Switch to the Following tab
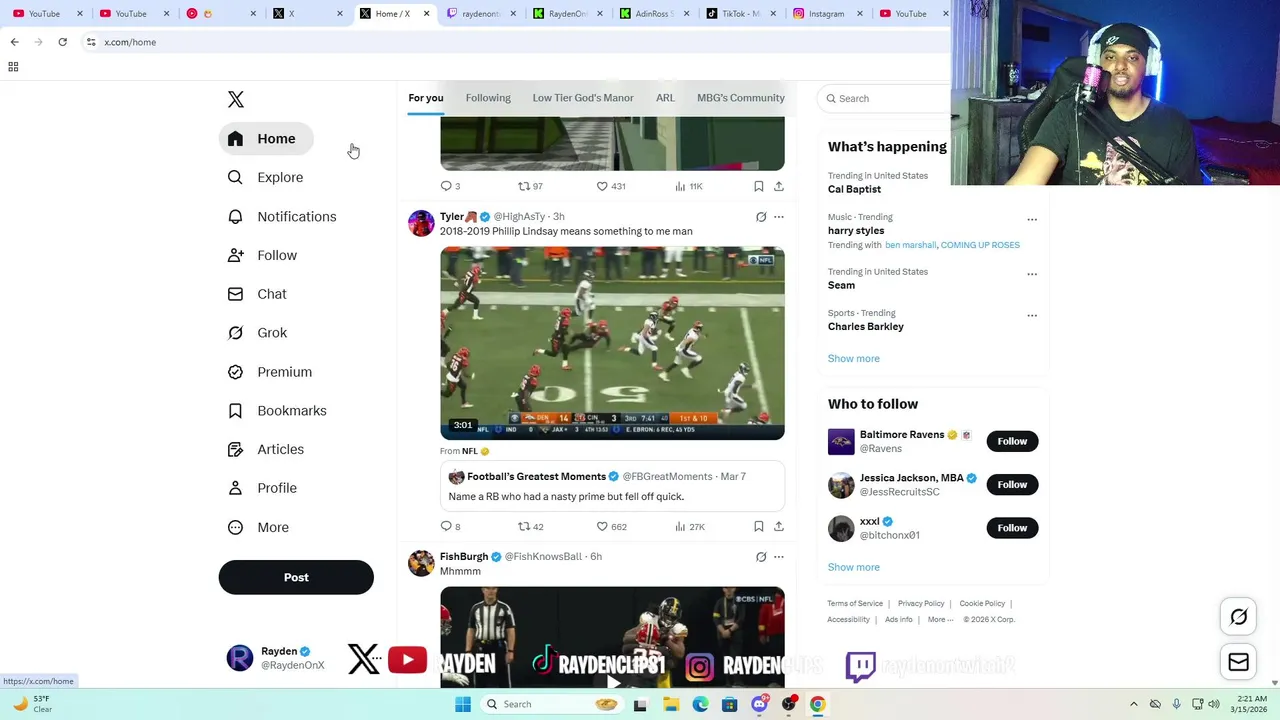Screen dimensions: 1280x720 488,98
